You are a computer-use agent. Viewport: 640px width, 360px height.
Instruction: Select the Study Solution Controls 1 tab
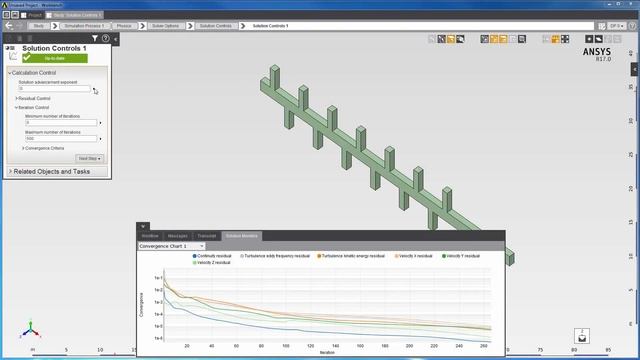click(74, 15)
